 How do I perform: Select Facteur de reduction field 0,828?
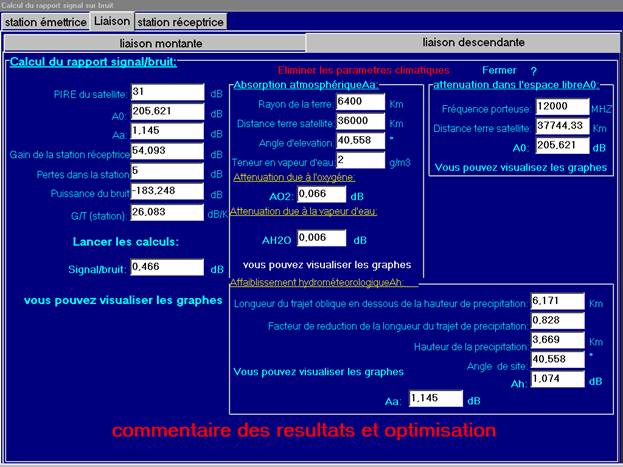click(557, 321)
